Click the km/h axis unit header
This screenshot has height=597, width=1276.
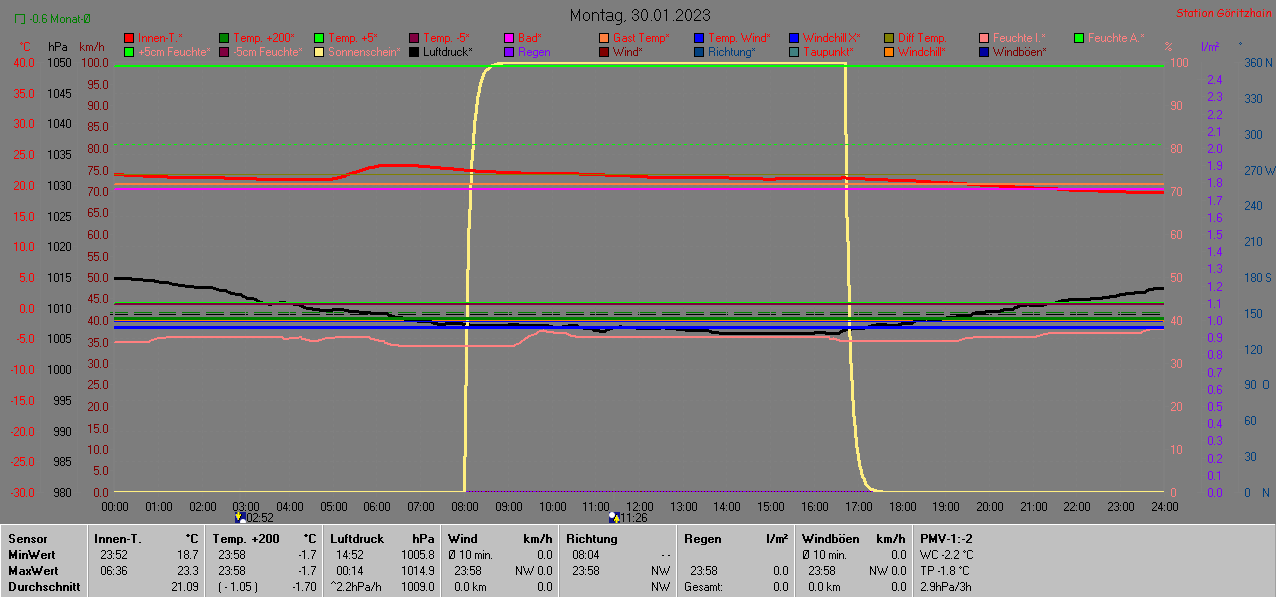[x=91, y=47]
